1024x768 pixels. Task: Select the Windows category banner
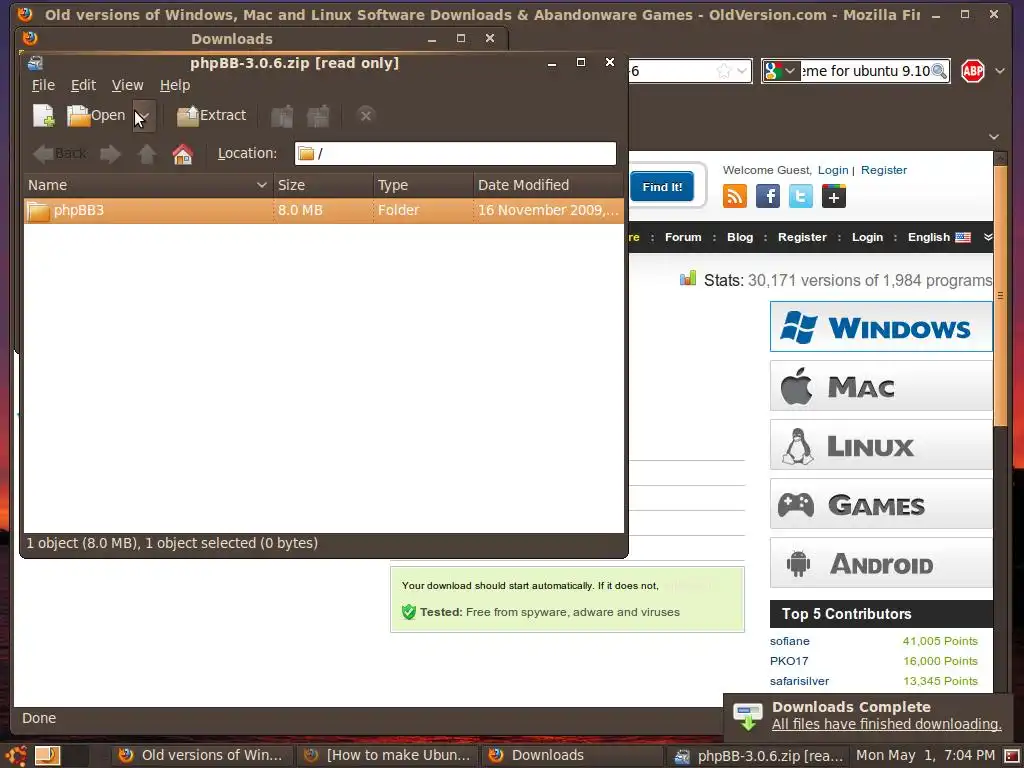tap(881, 327)
